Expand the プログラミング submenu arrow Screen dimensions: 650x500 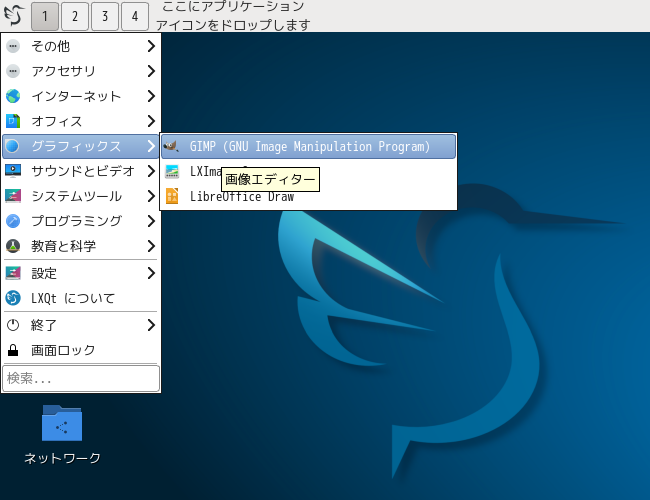(151, 221)
